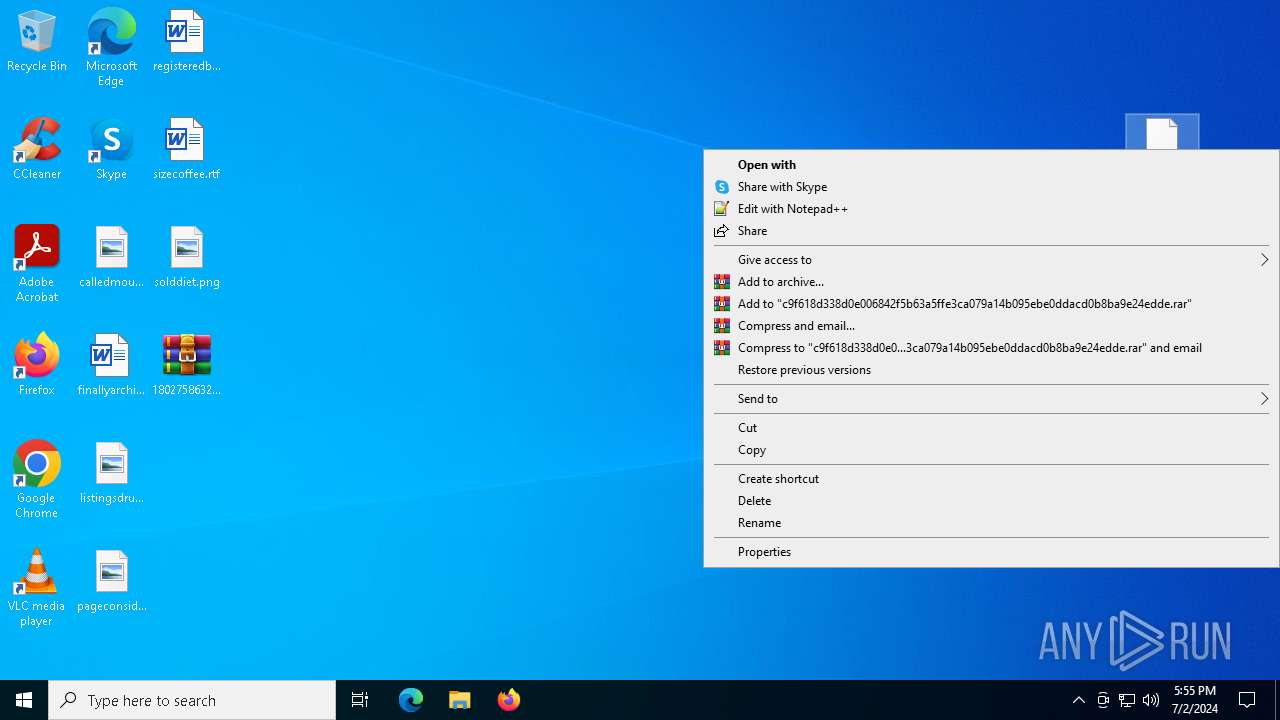The image size is (1280, 720).
Task: Expand the Send to submenu
Action: click(991, 399)
